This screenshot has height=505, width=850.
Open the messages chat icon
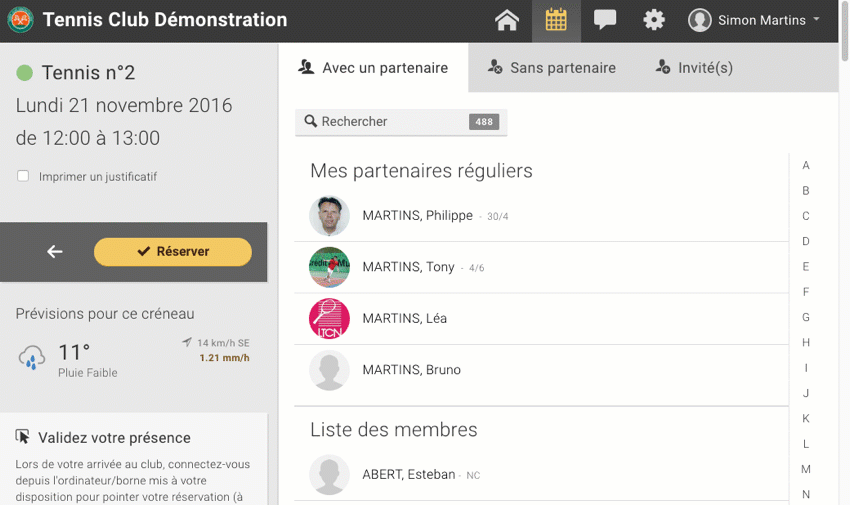coord(605,20)
